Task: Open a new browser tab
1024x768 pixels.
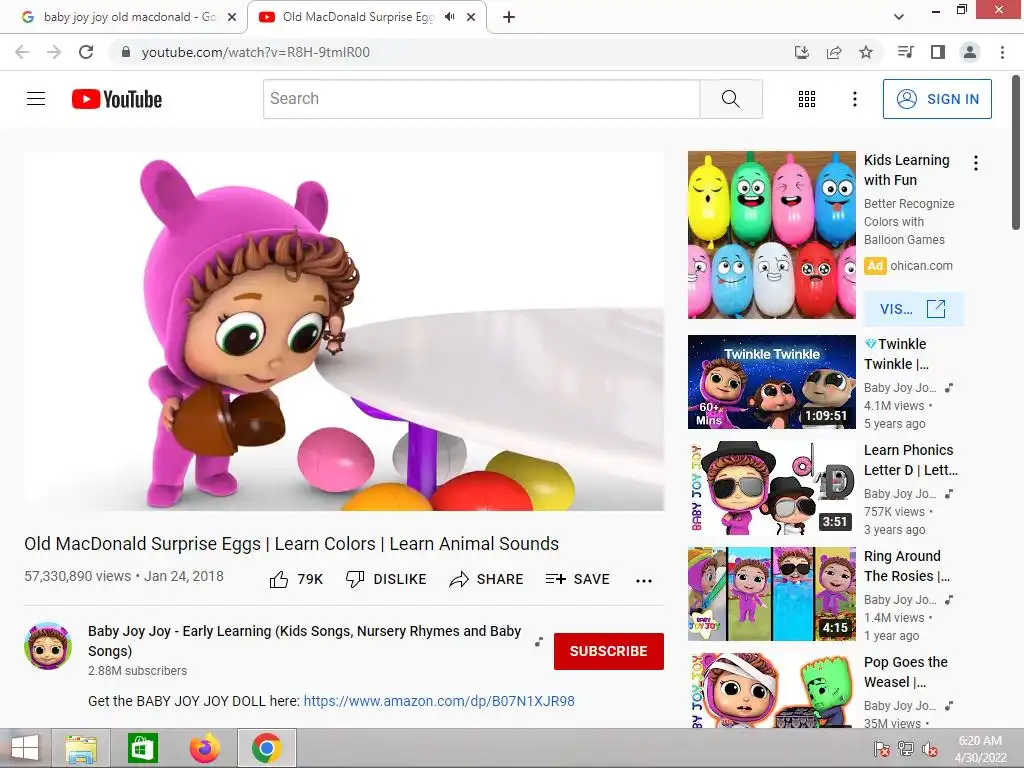Action: click(x=509, y=18)
